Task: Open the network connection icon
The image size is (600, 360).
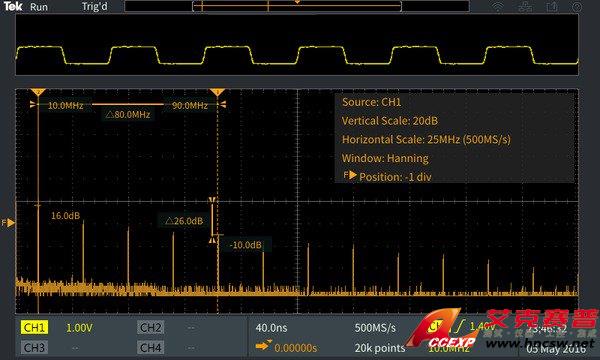Action: tap(525, 7)
